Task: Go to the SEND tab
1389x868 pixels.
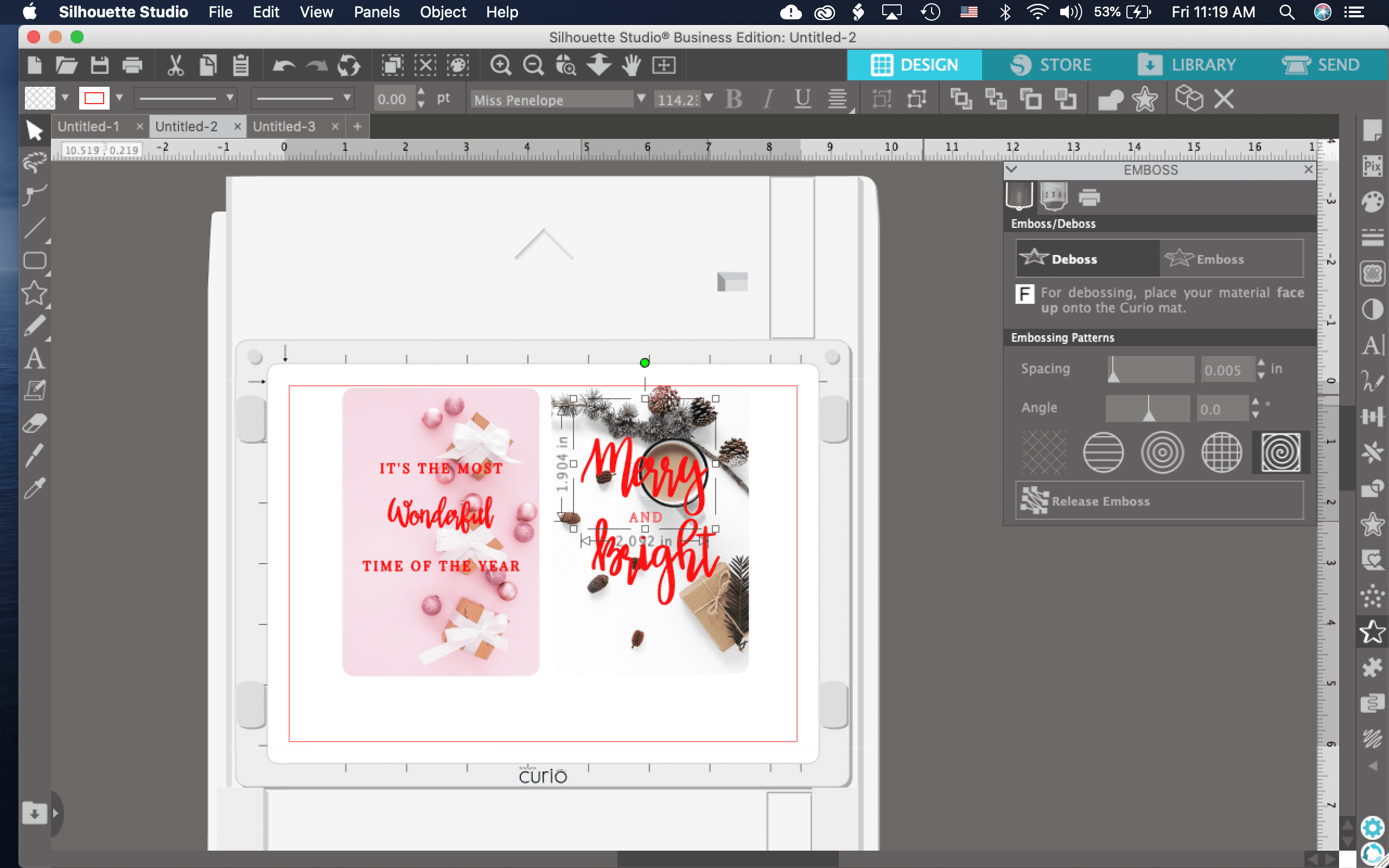Action: (1321, 65)
